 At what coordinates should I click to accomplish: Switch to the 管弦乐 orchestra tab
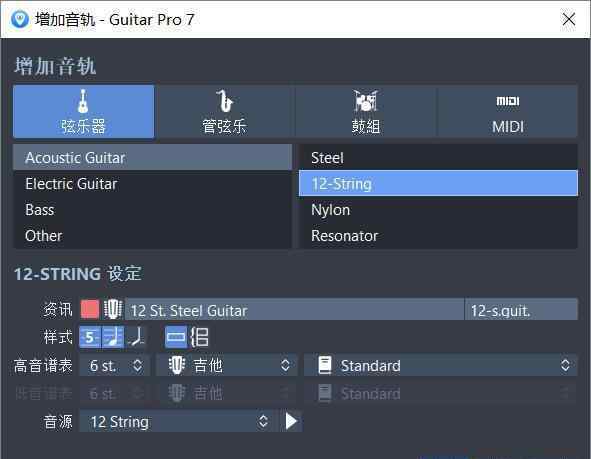pos(225,112)
